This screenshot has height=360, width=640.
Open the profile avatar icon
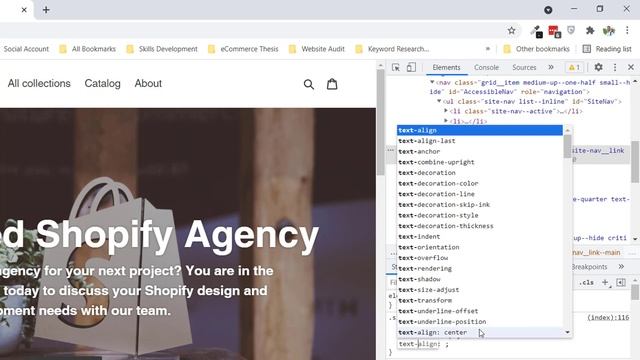[x=609, y=31]
